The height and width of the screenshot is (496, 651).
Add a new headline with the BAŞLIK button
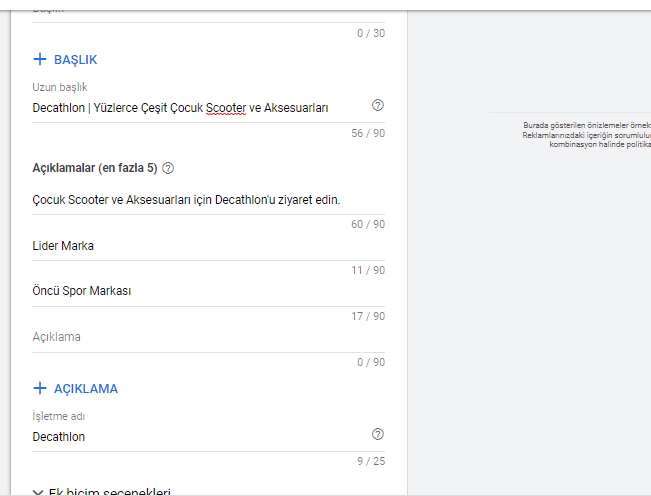pos(75,60)
